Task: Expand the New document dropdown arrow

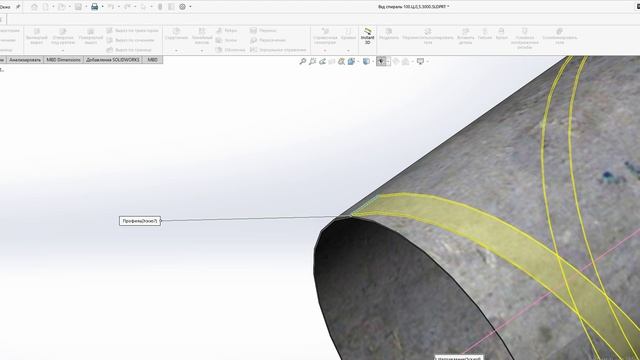Action: [53, 7]
